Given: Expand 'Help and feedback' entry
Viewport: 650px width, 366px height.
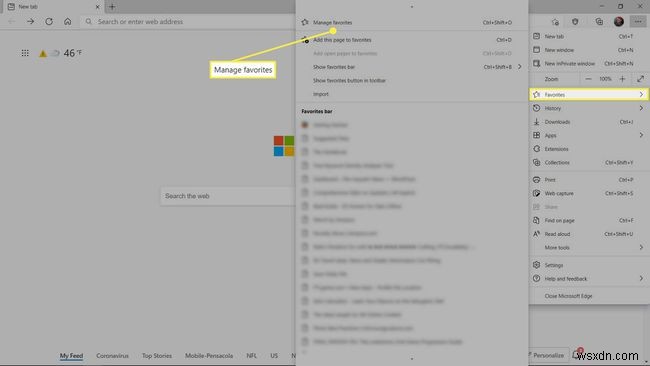Looking at the screenshot, I should pos(589,279).
